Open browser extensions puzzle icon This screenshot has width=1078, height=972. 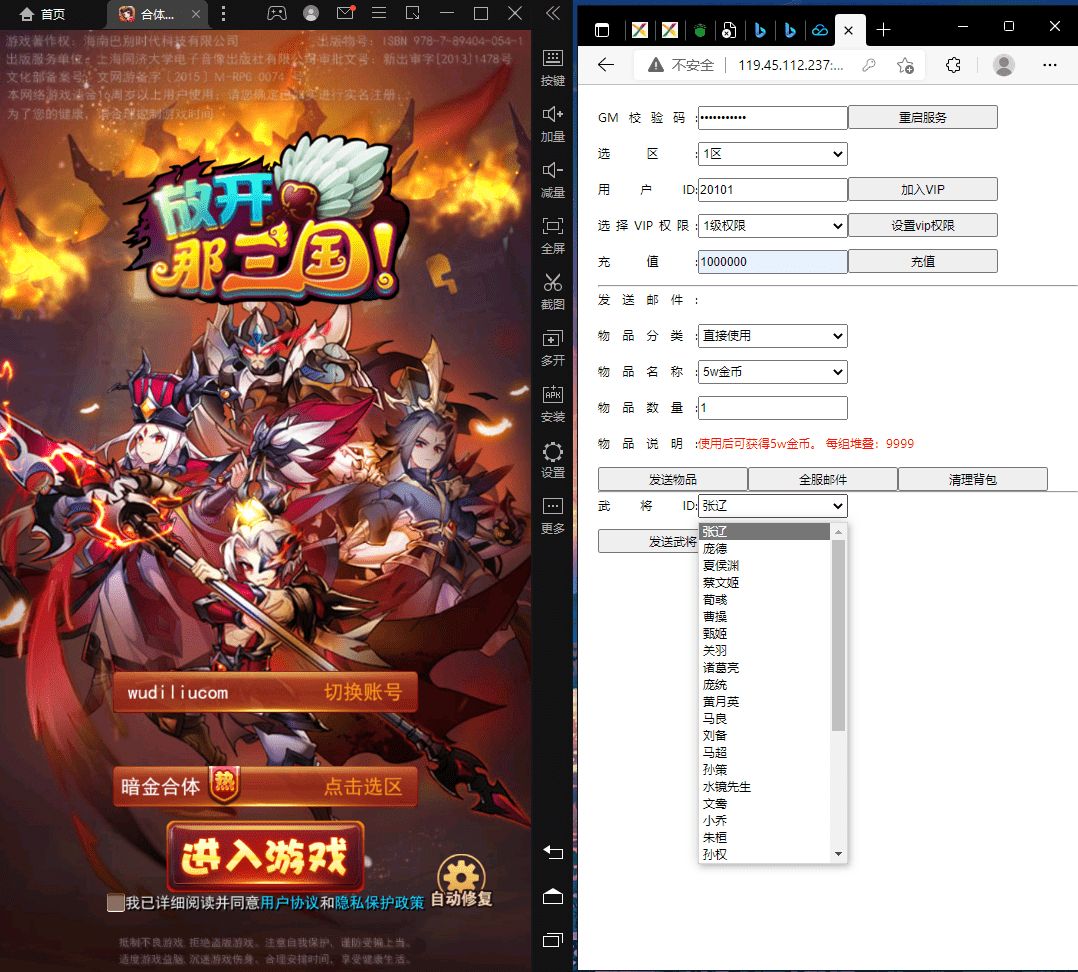point(953,65)
